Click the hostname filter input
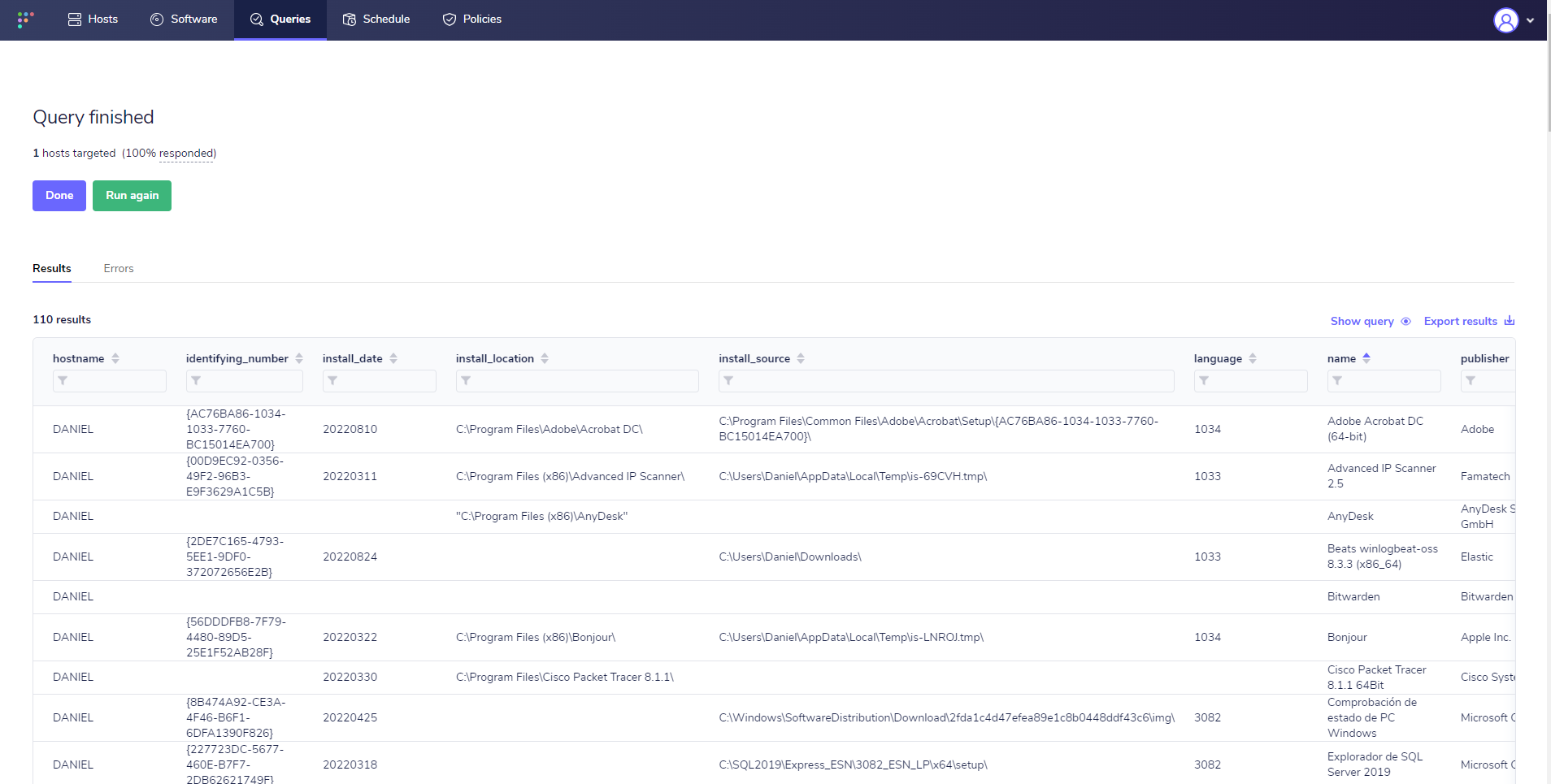This screenshot has width=1551, height=784. 110,380
